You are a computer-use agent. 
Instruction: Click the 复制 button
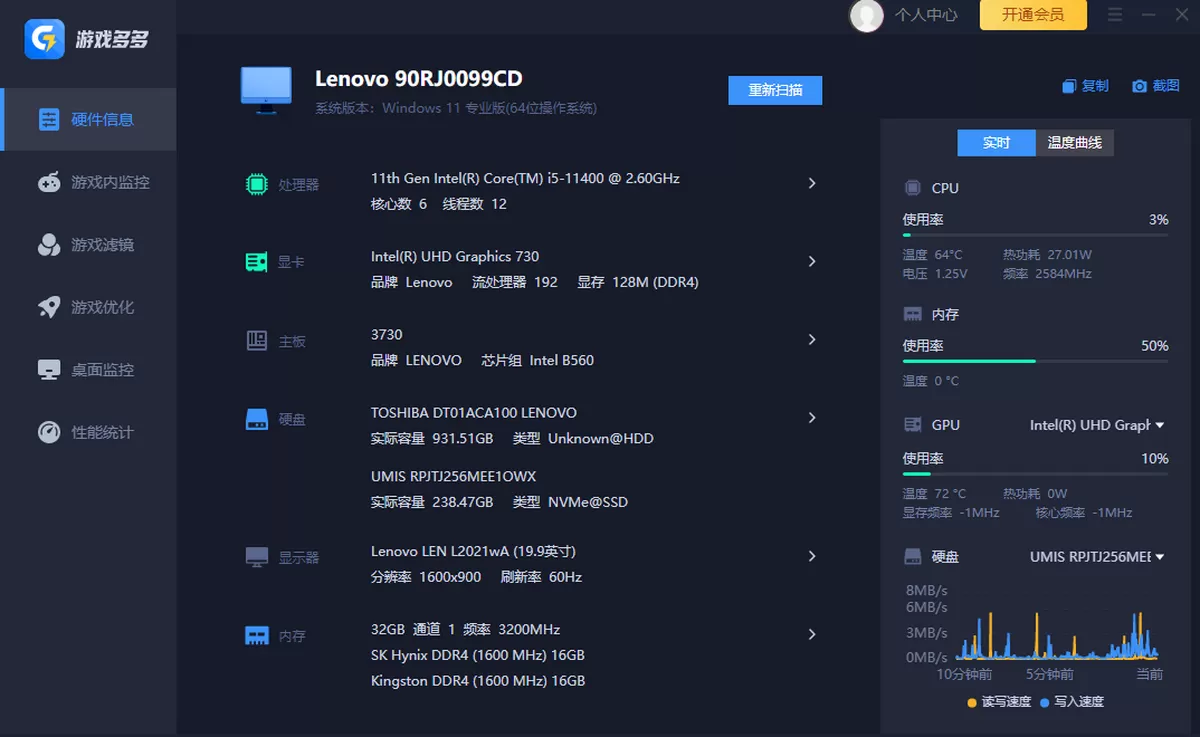(x=1086, y=87)
